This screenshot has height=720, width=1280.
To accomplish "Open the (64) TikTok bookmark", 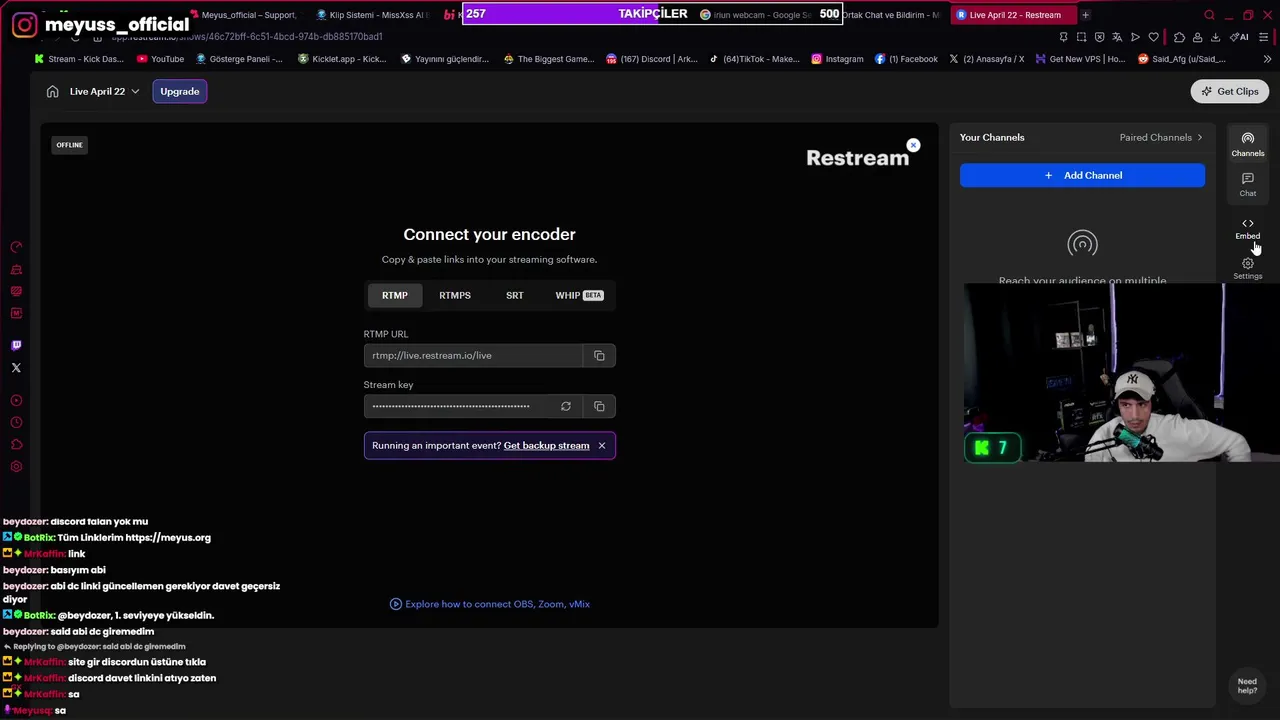I will point(755,59).
